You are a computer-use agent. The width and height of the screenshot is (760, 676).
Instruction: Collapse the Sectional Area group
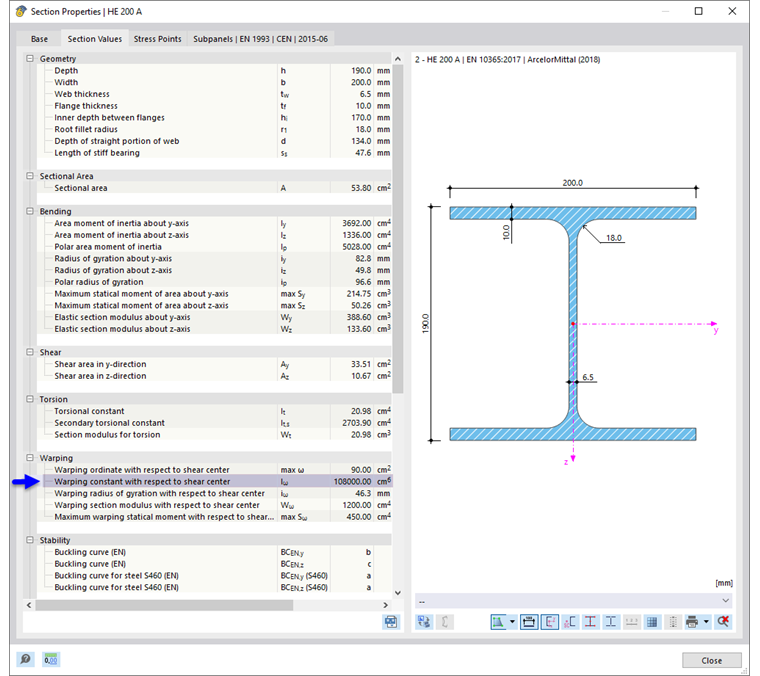point(30,176)
